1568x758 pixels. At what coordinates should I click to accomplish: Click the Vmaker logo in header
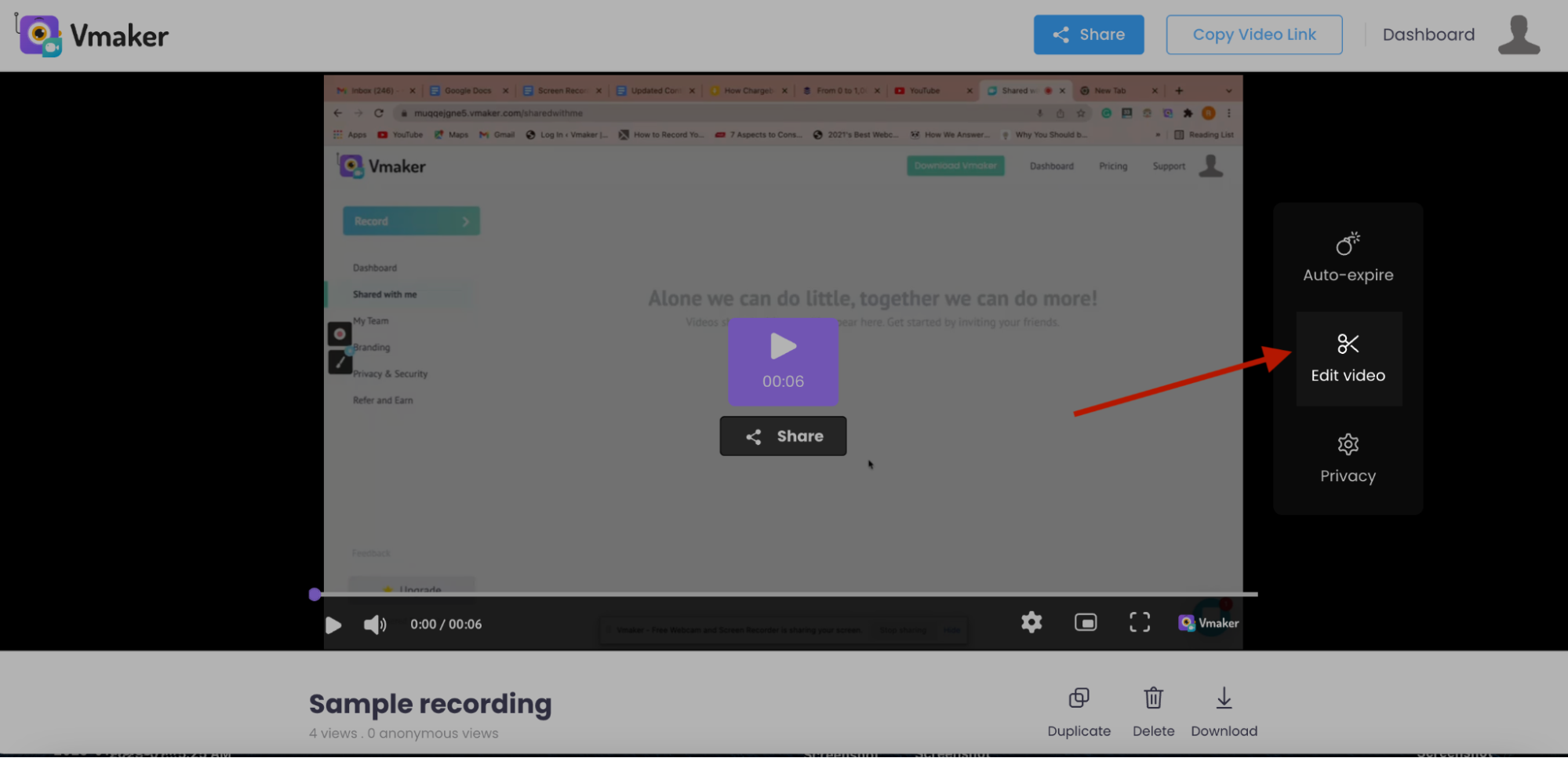pos(93,35)
